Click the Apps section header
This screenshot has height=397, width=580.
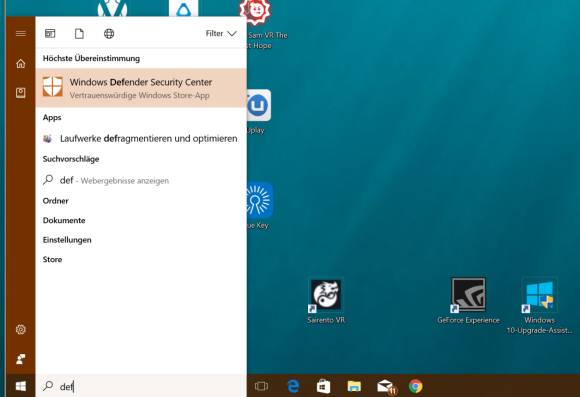[52, 118]
